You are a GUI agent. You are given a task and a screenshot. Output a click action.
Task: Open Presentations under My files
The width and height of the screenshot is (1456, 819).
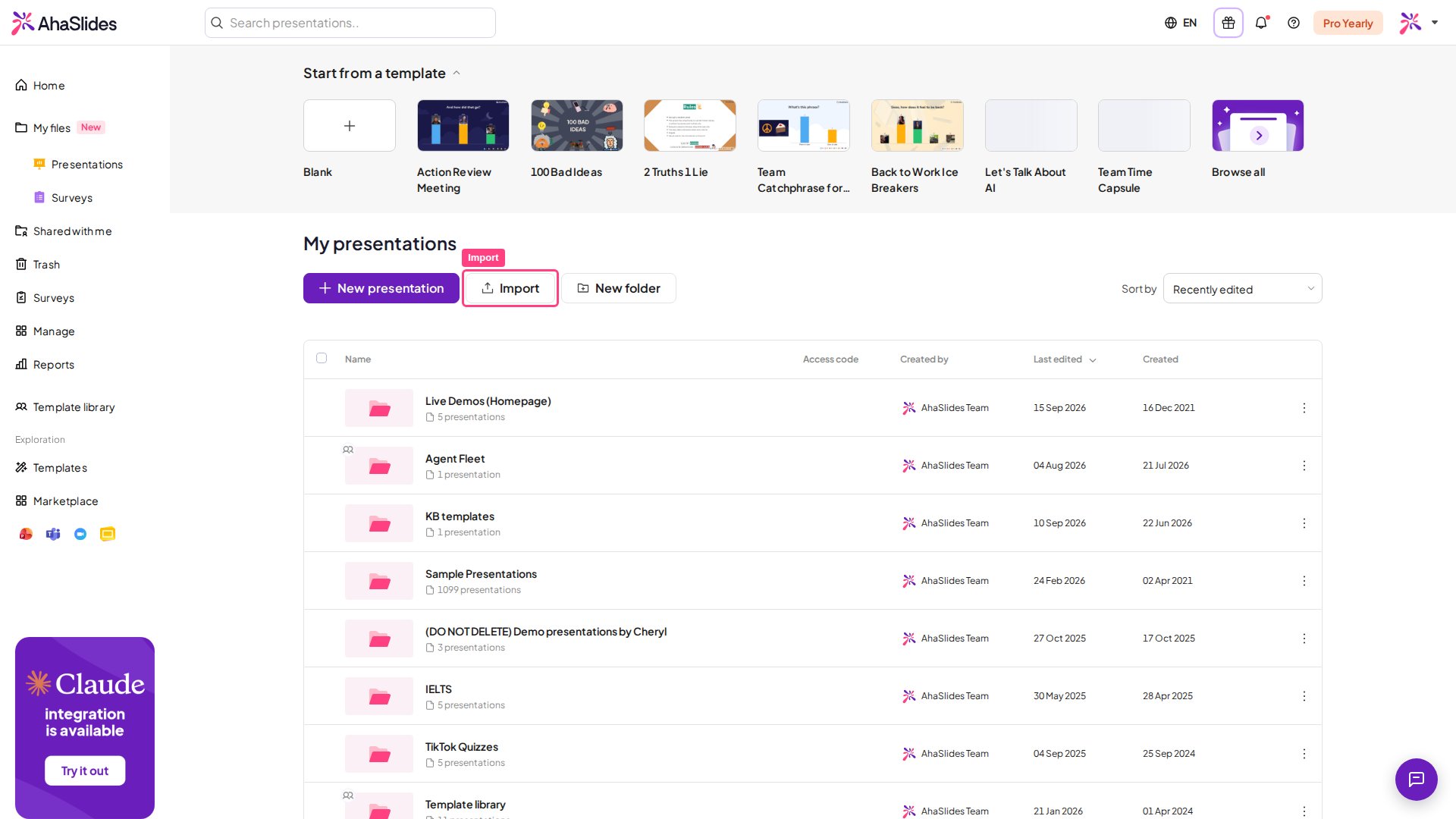coord(78,165)
